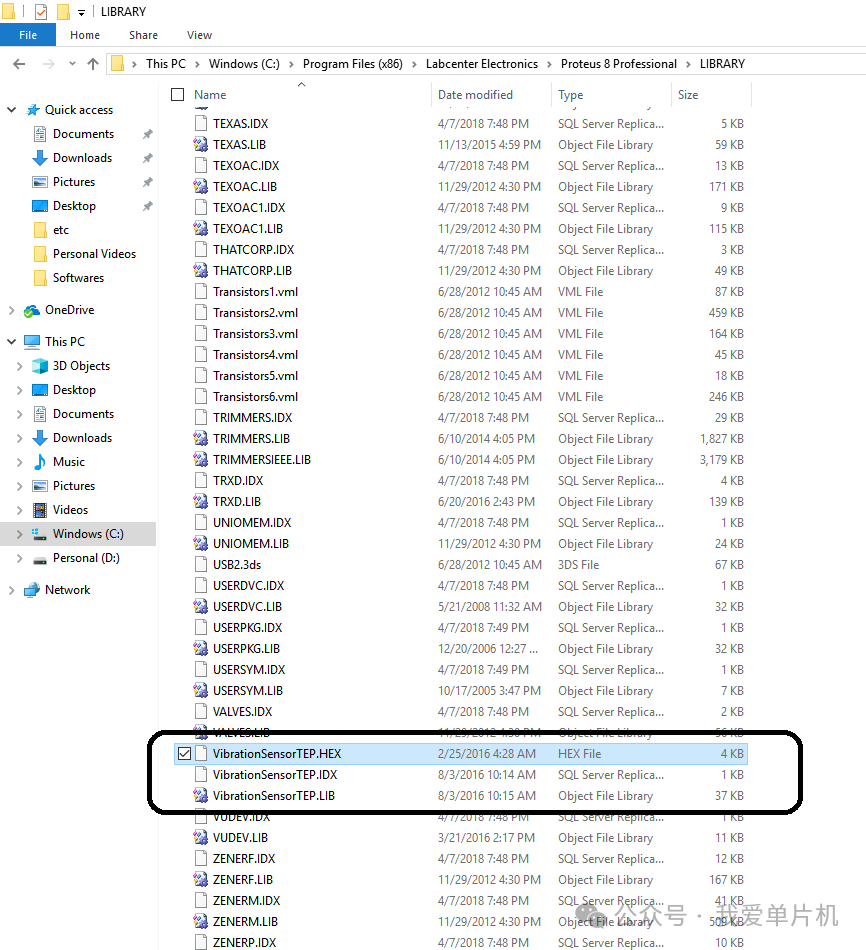Click the ZENERF.LIB file icon

(x=201, y=880)
